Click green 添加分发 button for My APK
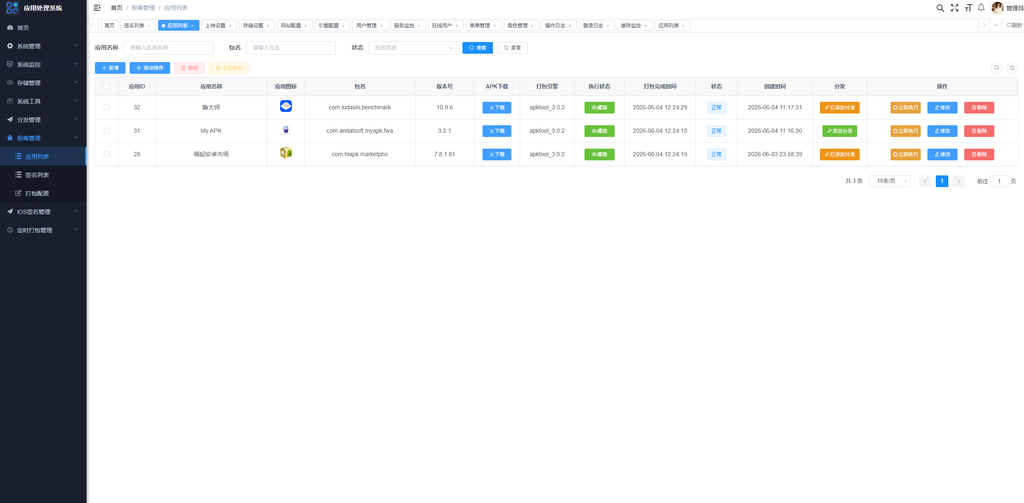 tap(840, 131)
